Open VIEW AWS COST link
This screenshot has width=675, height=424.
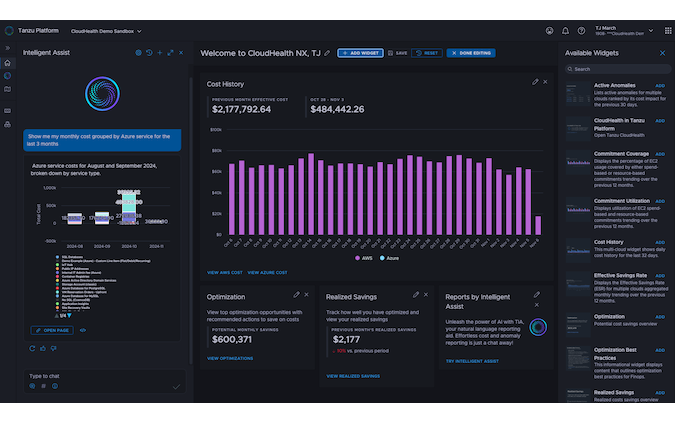pyautogui.click(x=225, y=272)
